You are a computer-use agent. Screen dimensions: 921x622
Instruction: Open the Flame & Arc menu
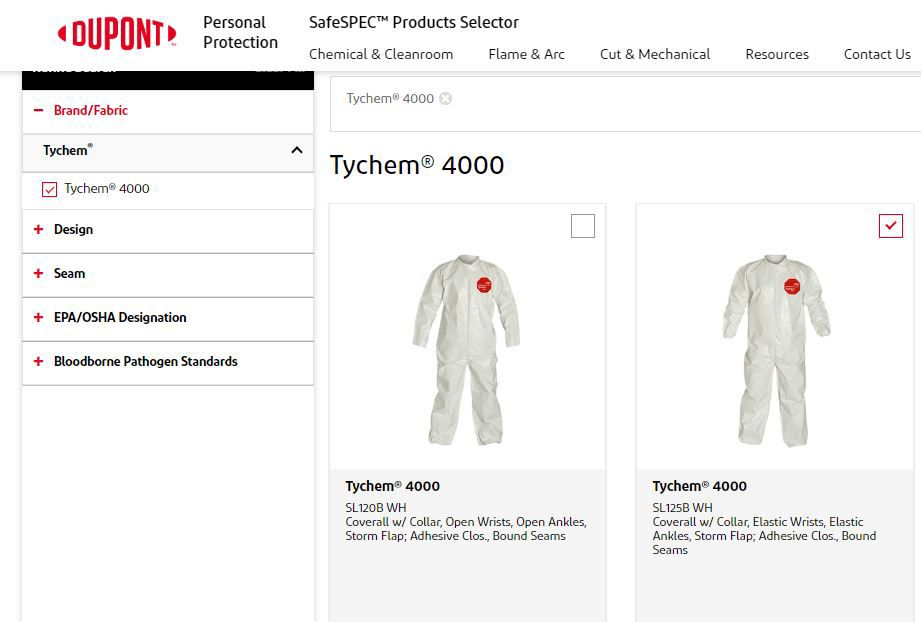click(x=526, y=54)
